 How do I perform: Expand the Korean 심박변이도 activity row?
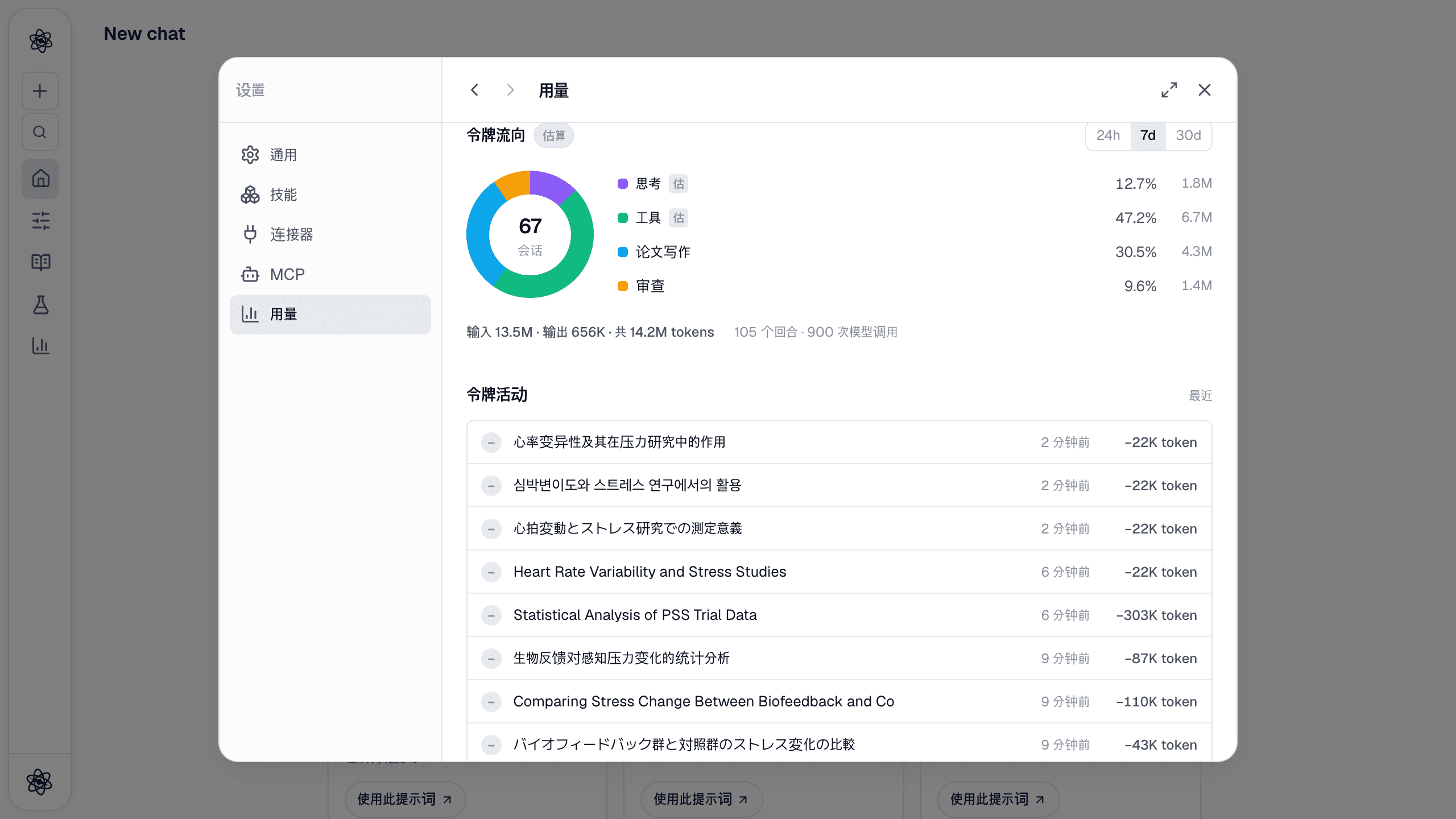click(x=839, y=486)
